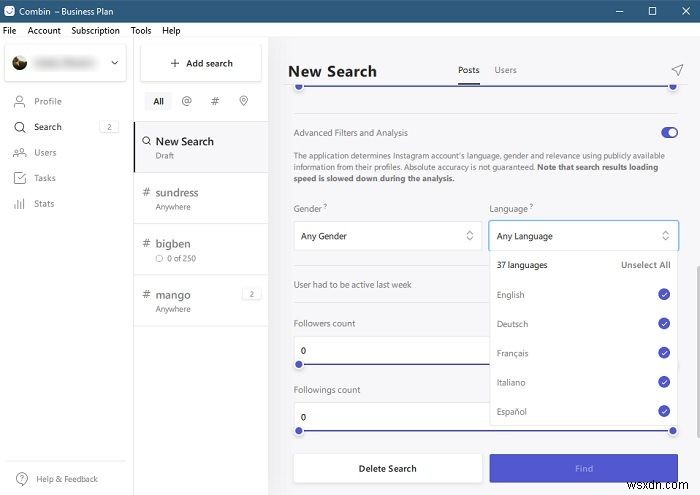Open the Profile icon in sidebar
The image size is (700, 495).
click(19, 101)
